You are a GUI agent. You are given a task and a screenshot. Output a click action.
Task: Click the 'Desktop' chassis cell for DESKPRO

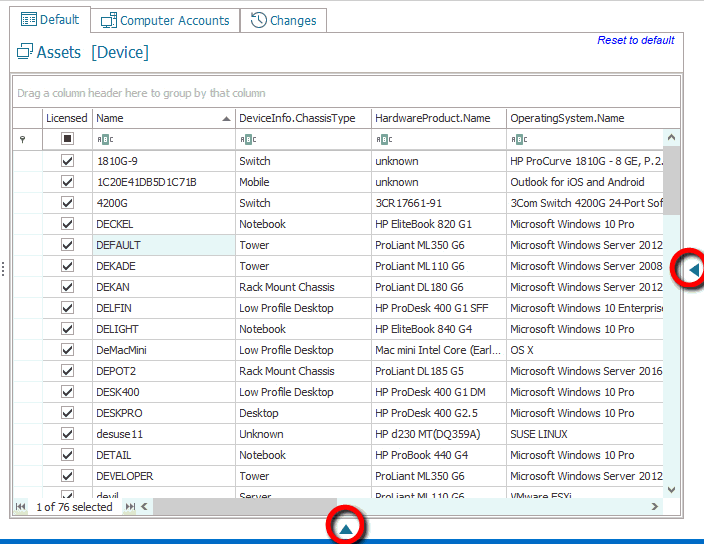click(304, 413)
